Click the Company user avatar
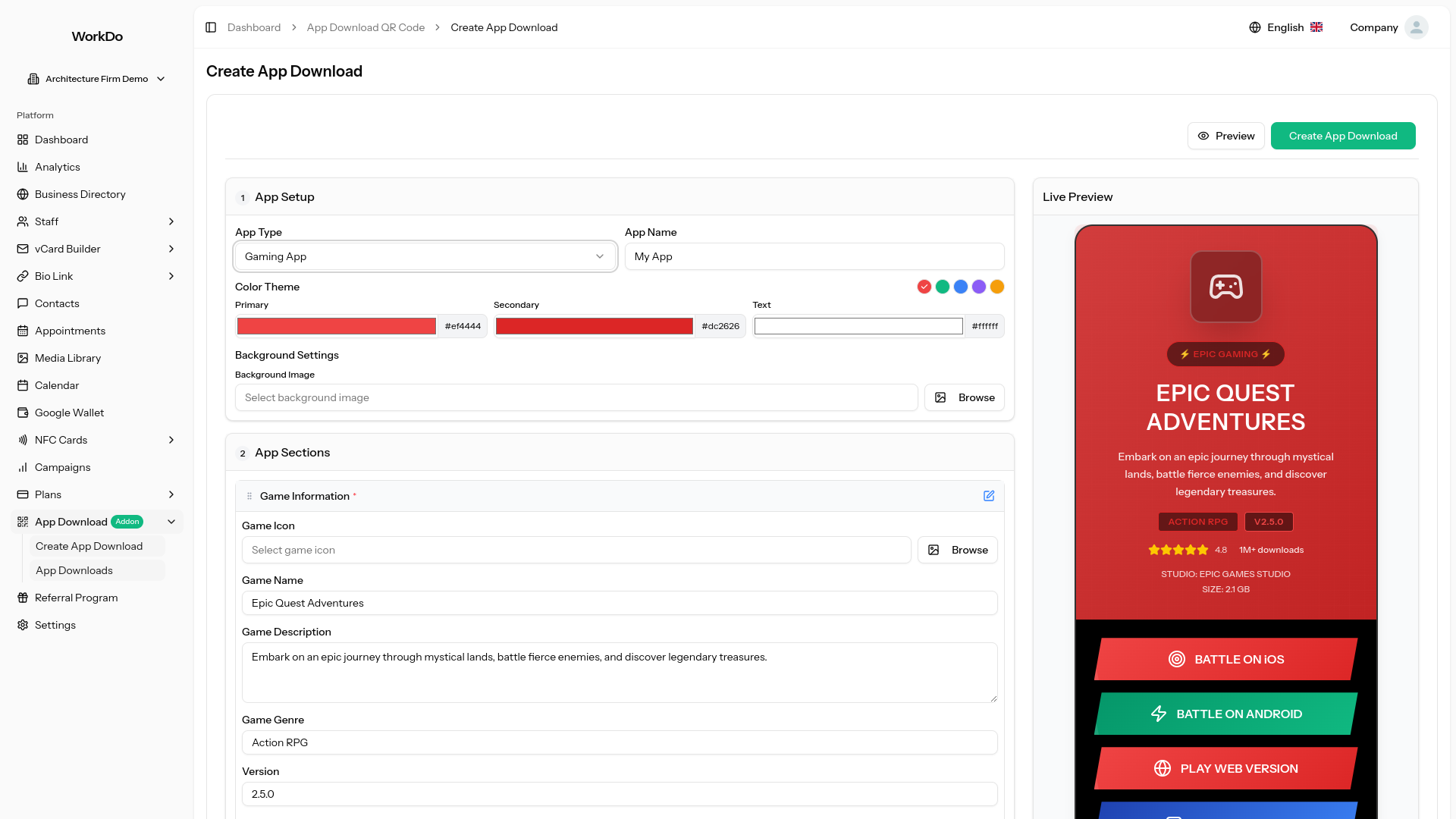Viewport: 1456px width, 819px height. (x=1416, y=27)
